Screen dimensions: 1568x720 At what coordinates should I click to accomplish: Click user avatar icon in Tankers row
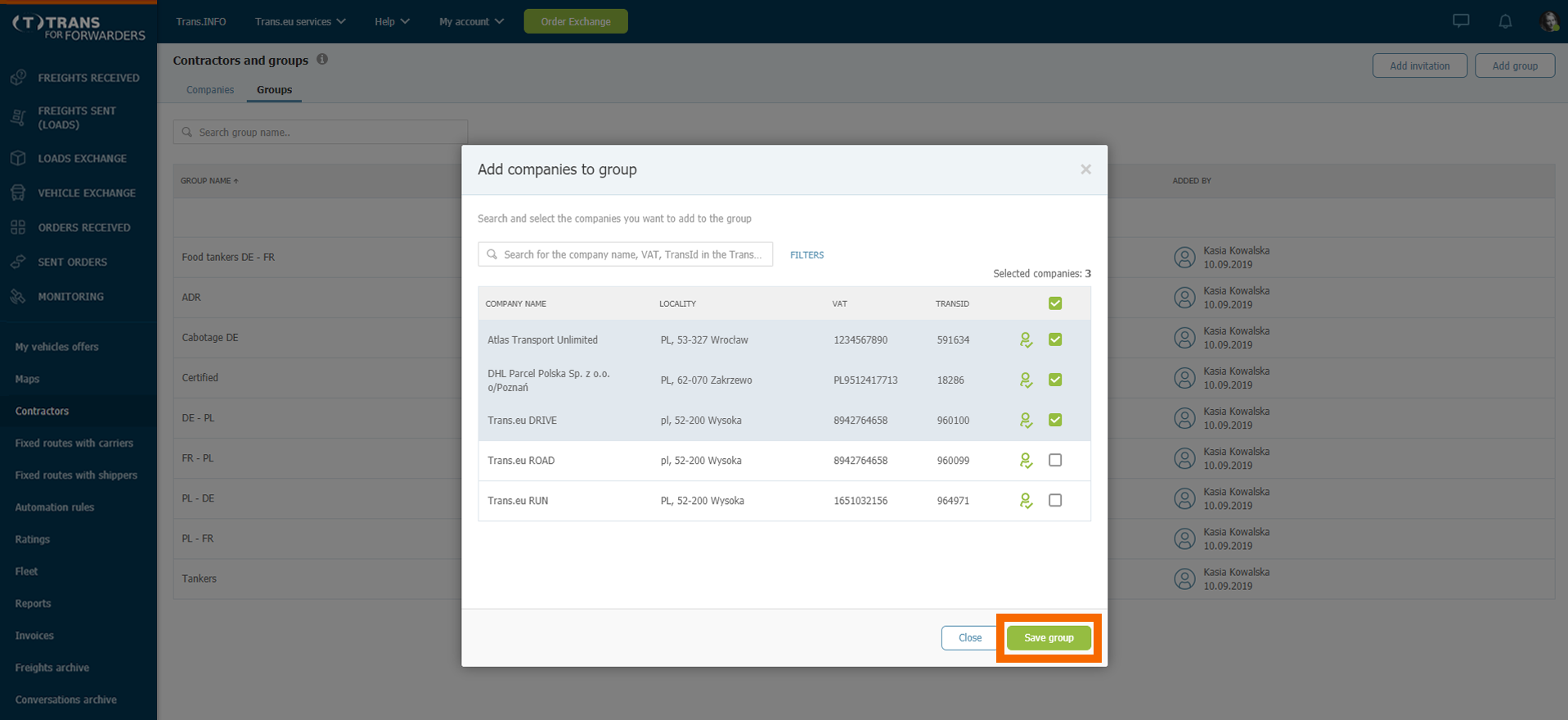tap(1184, 578)
